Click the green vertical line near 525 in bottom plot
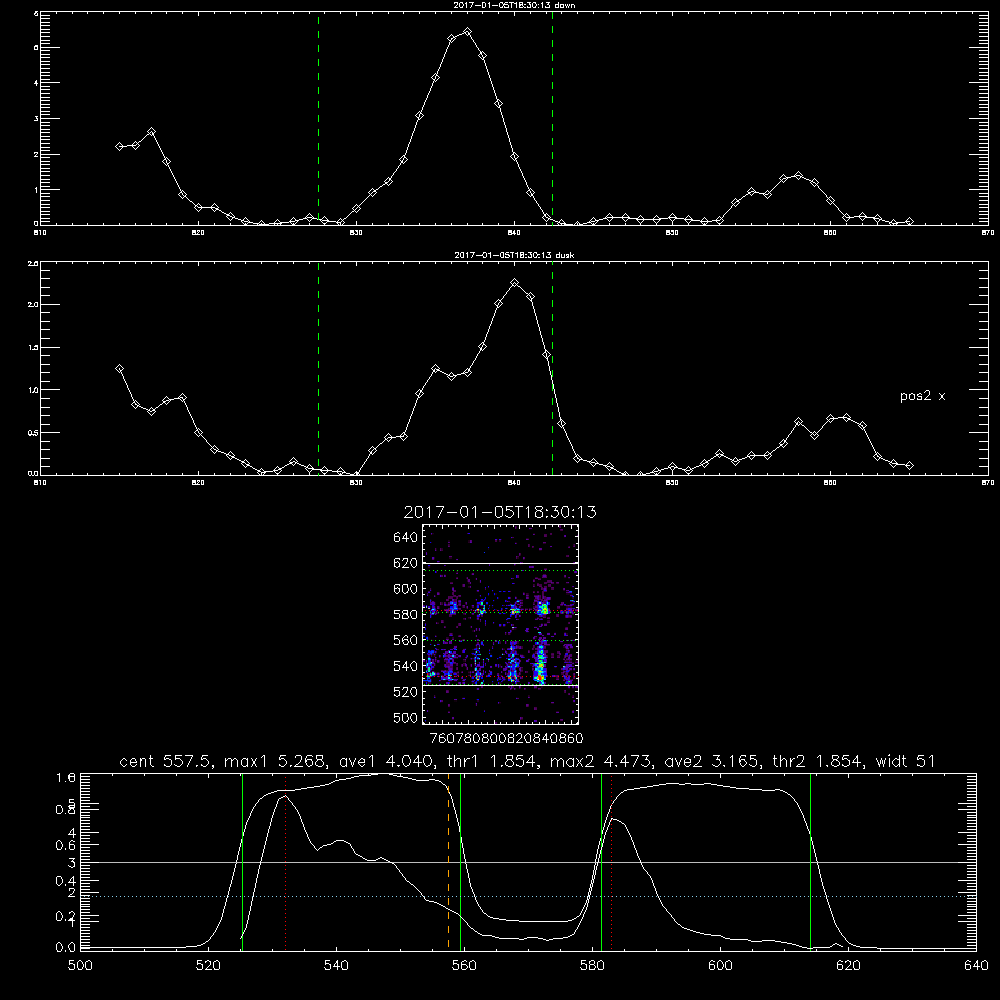The width and height of the screenshot is (1000, 1000). (242, 861)
